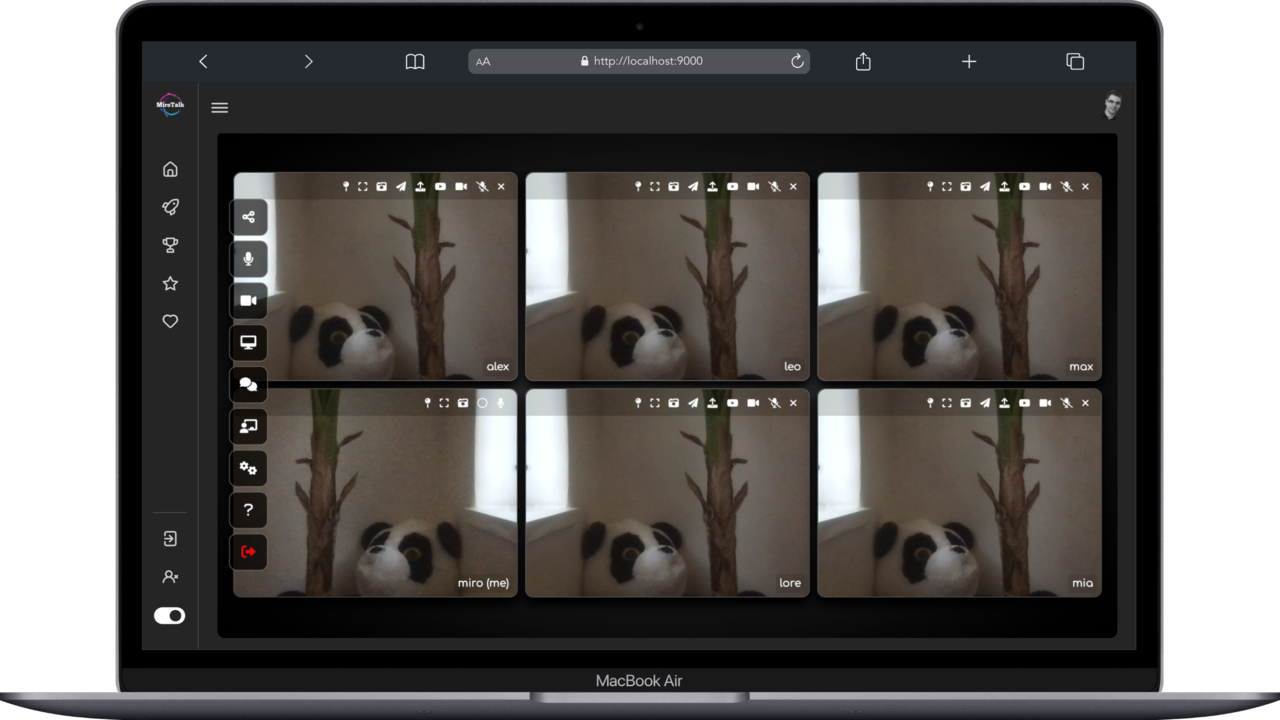Switch the dark mode toggle in sidebar
The image size is (1280, 720).
[170, 616]
